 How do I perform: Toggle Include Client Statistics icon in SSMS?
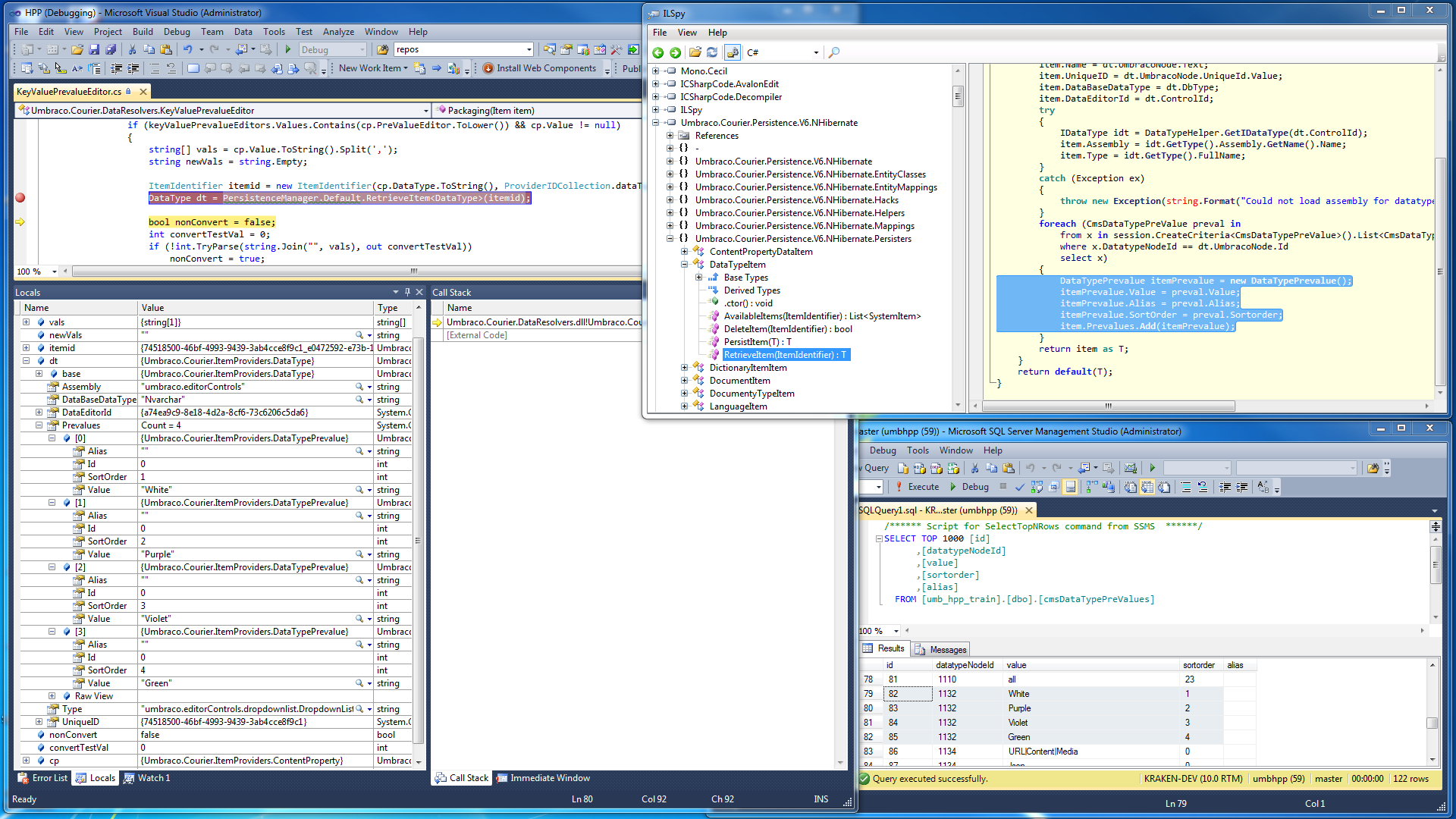click(x=1109, y=488)
